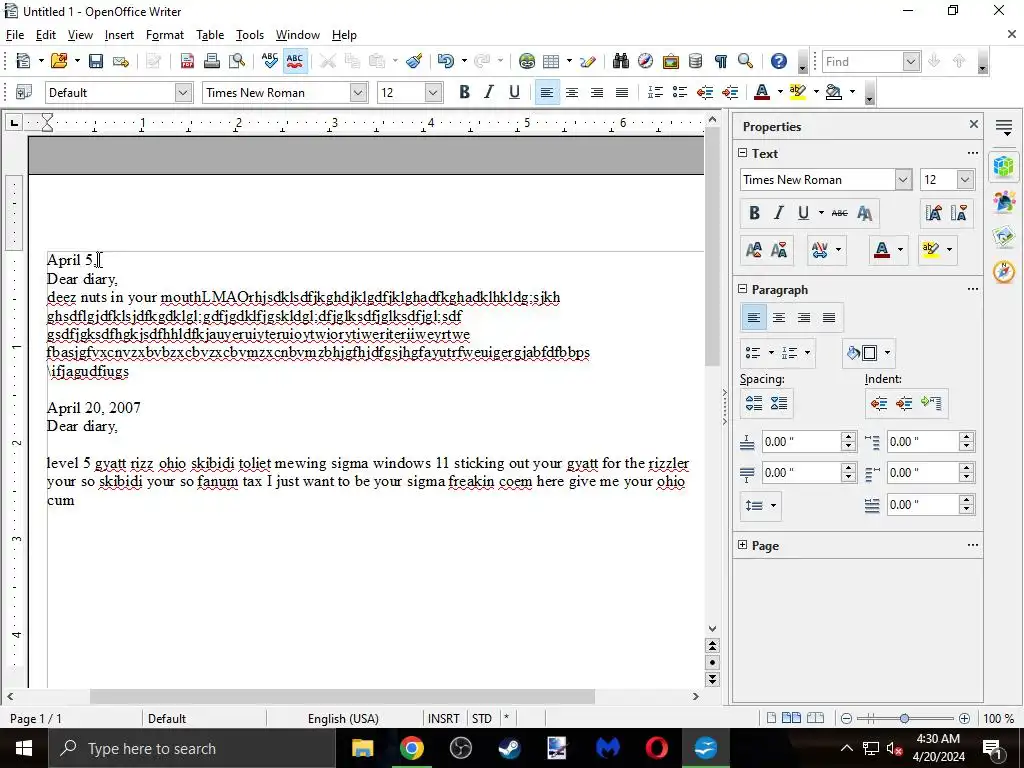The width and height of the screenshot is (1024, 768).
Task: Open the Format menu
Action: 165,35
